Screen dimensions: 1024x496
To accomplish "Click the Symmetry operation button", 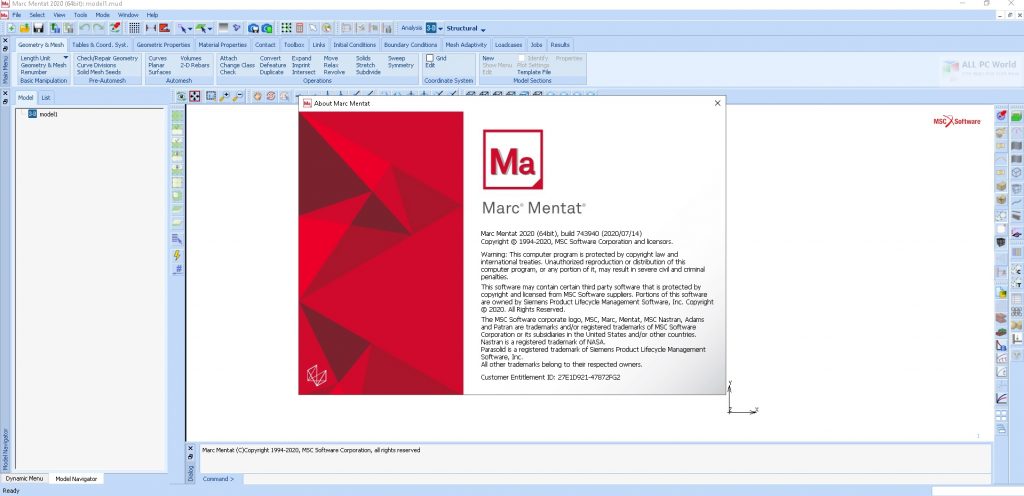I will point(400,65).
